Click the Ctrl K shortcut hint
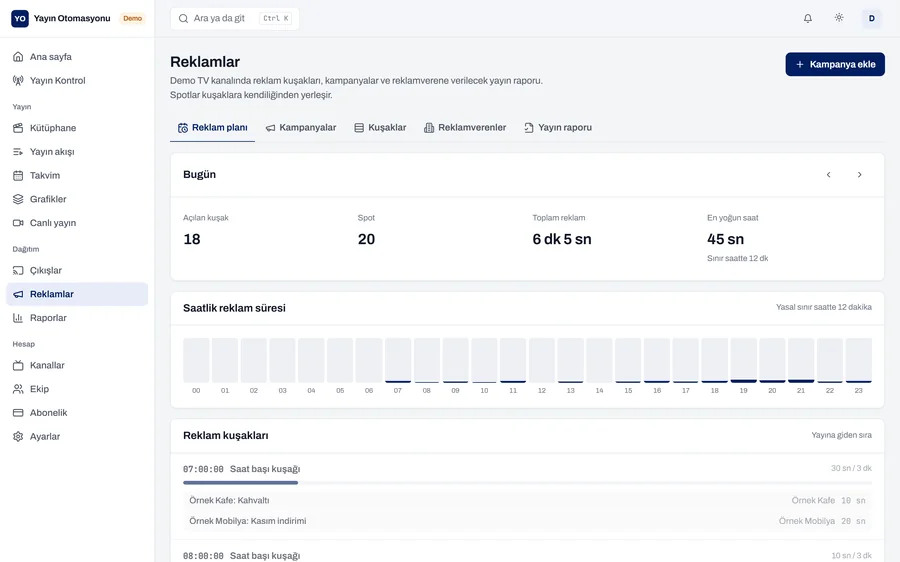The width and height of the screenshot is (900, 562). [x=276, y=18]
